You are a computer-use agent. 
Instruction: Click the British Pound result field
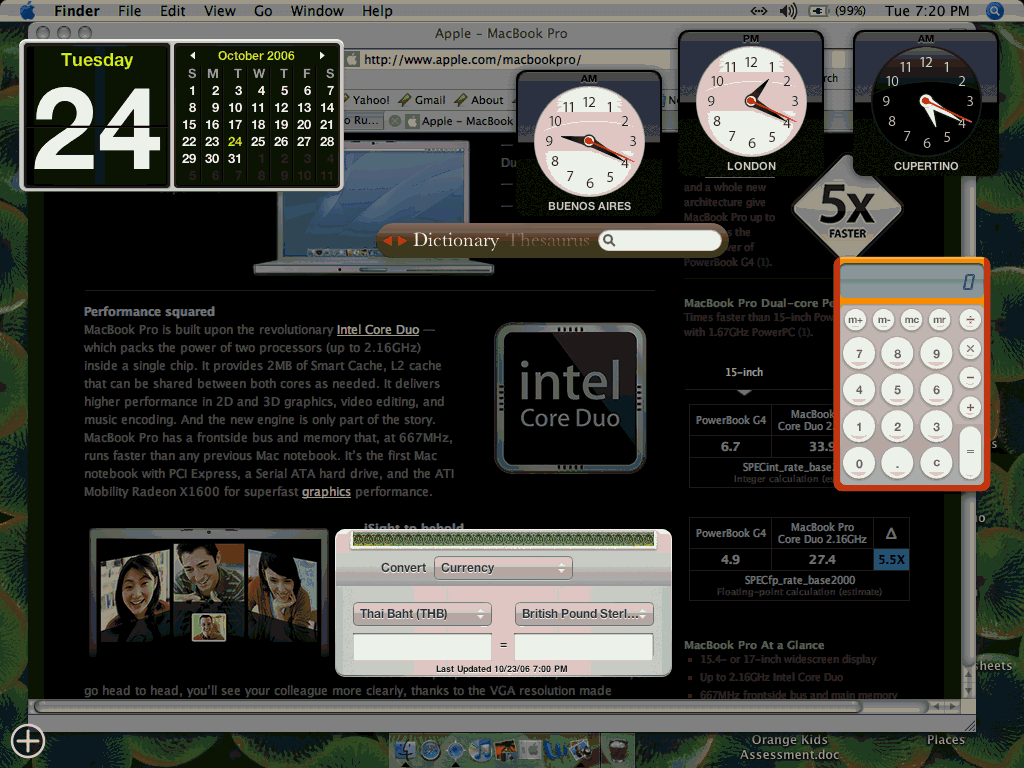click(584, 646)
